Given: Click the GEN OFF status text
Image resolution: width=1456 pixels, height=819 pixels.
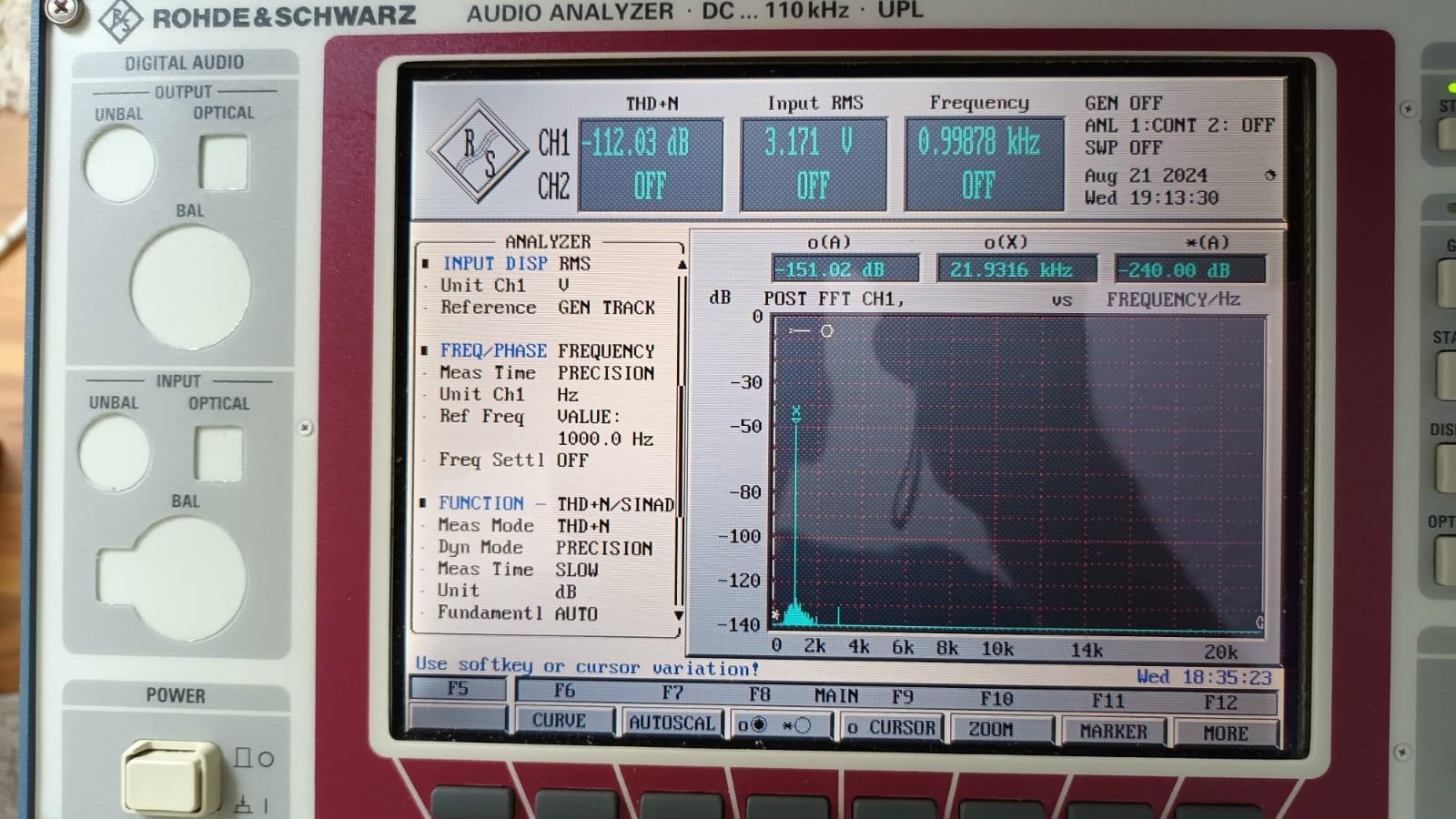Looking at the screenshot, I should tap(1123, 103).
